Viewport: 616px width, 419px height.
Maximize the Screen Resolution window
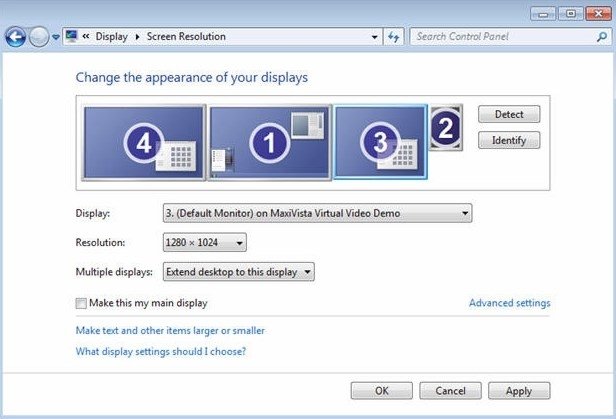[x=571, y=14]
